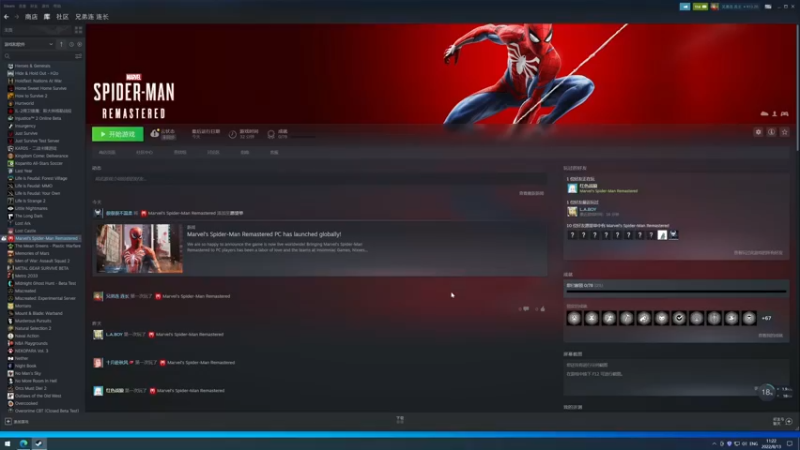Open last friend avatar in wishlist row
The height and width of the screenshot is (450, 800).
(x=673, y=235)
